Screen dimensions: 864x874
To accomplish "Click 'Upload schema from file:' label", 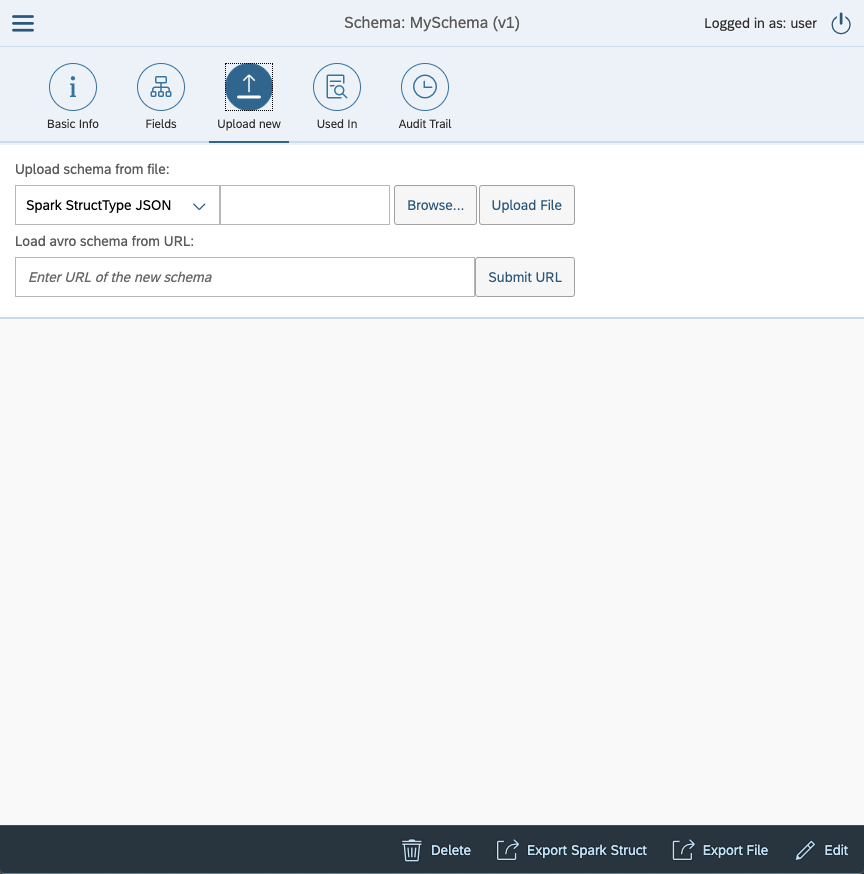I will click(x=92, y=169).
